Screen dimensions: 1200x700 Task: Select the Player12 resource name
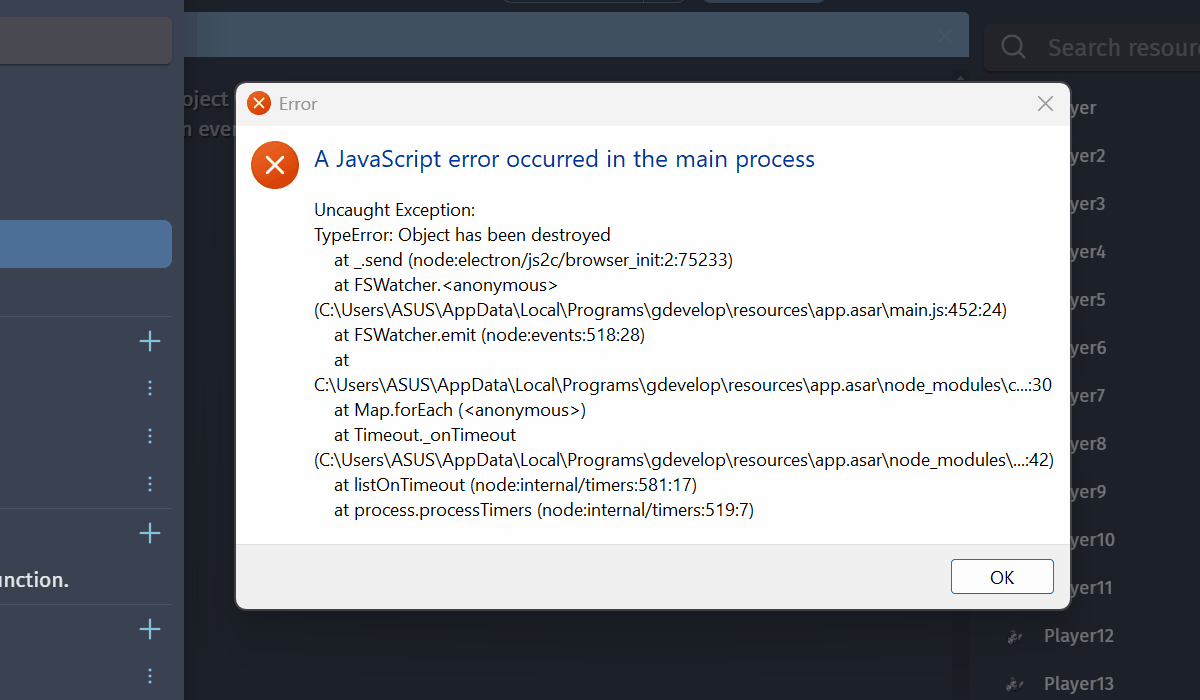(1078, 636)
